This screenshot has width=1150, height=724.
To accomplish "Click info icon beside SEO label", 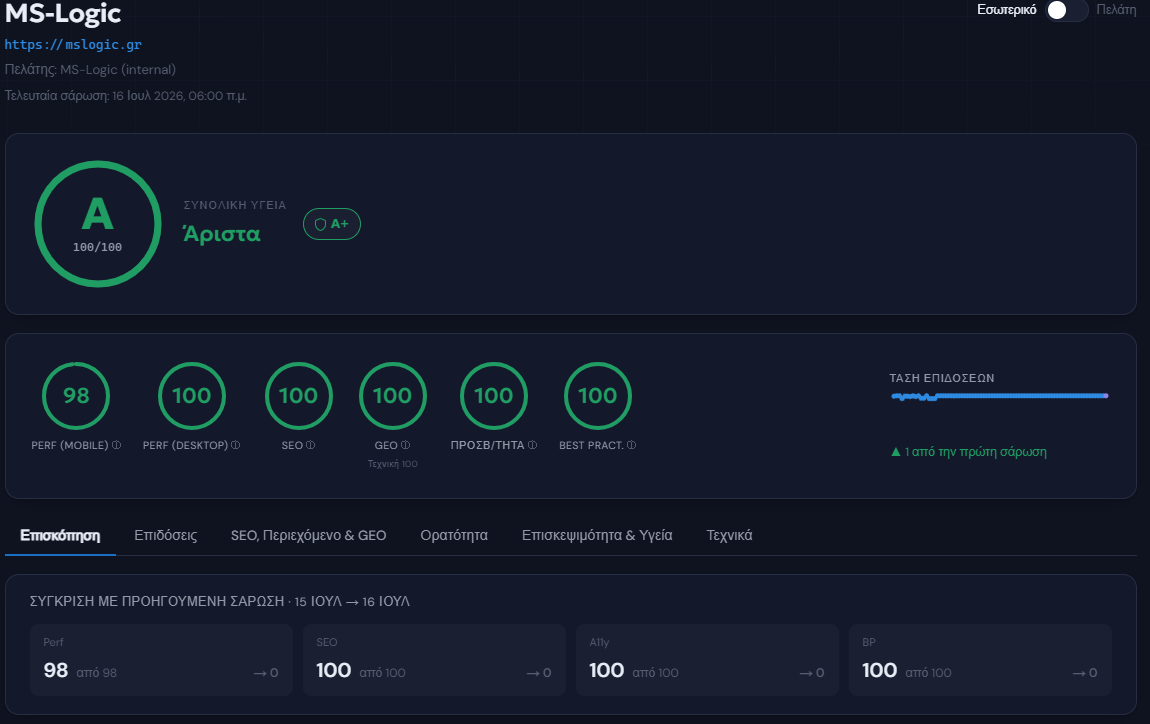I will coord(310,445).
